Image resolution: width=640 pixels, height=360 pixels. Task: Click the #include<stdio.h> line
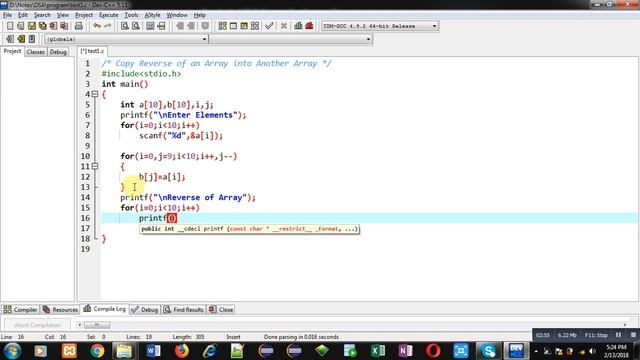[x=141, y=74]
